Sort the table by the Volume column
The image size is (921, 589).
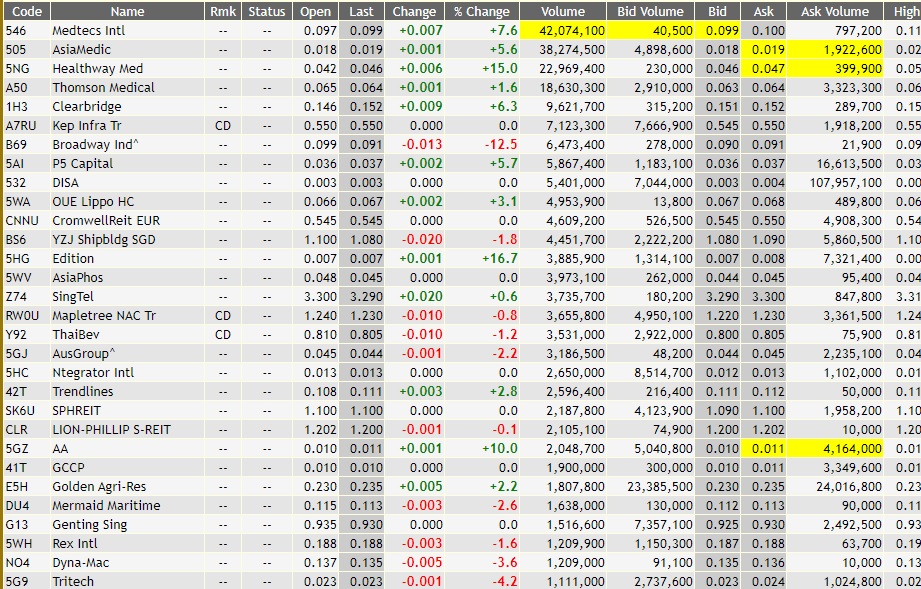coord(563,11)
